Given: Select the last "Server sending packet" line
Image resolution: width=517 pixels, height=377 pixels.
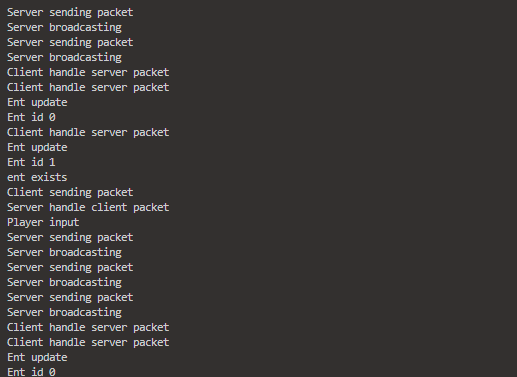Looking at the screenshot, I should click(70, 297).
